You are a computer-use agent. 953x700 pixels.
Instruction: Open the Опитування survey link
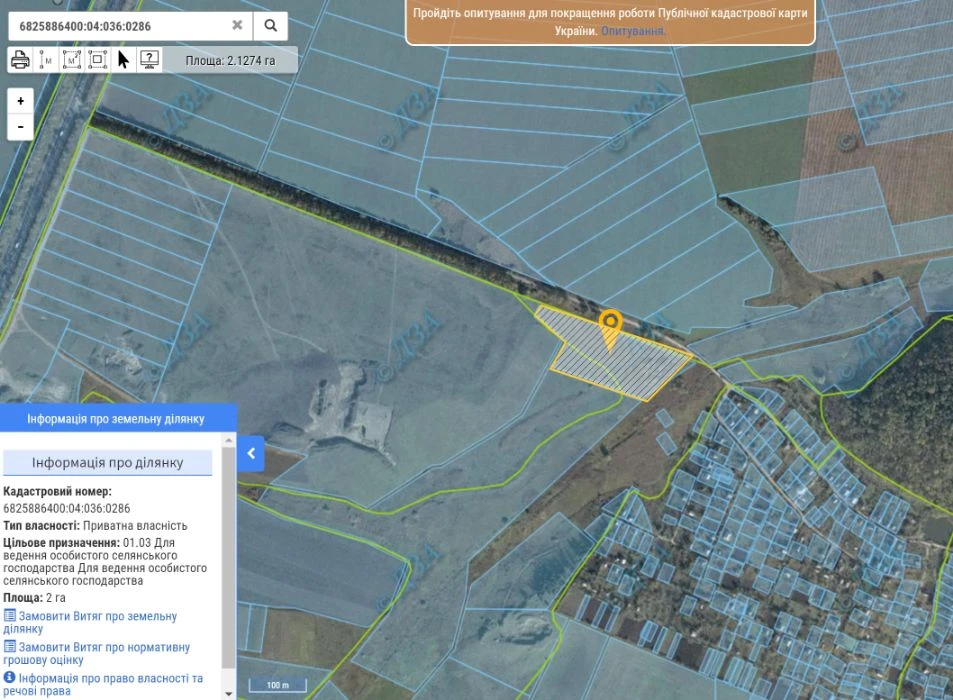(632, 30)
